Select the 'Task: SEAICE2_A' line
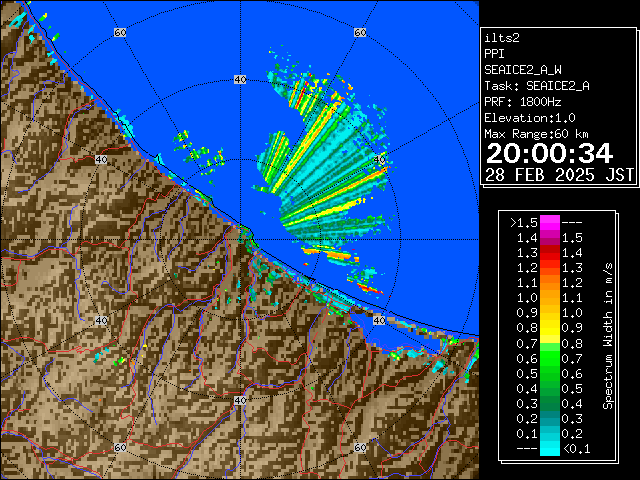 537,86
